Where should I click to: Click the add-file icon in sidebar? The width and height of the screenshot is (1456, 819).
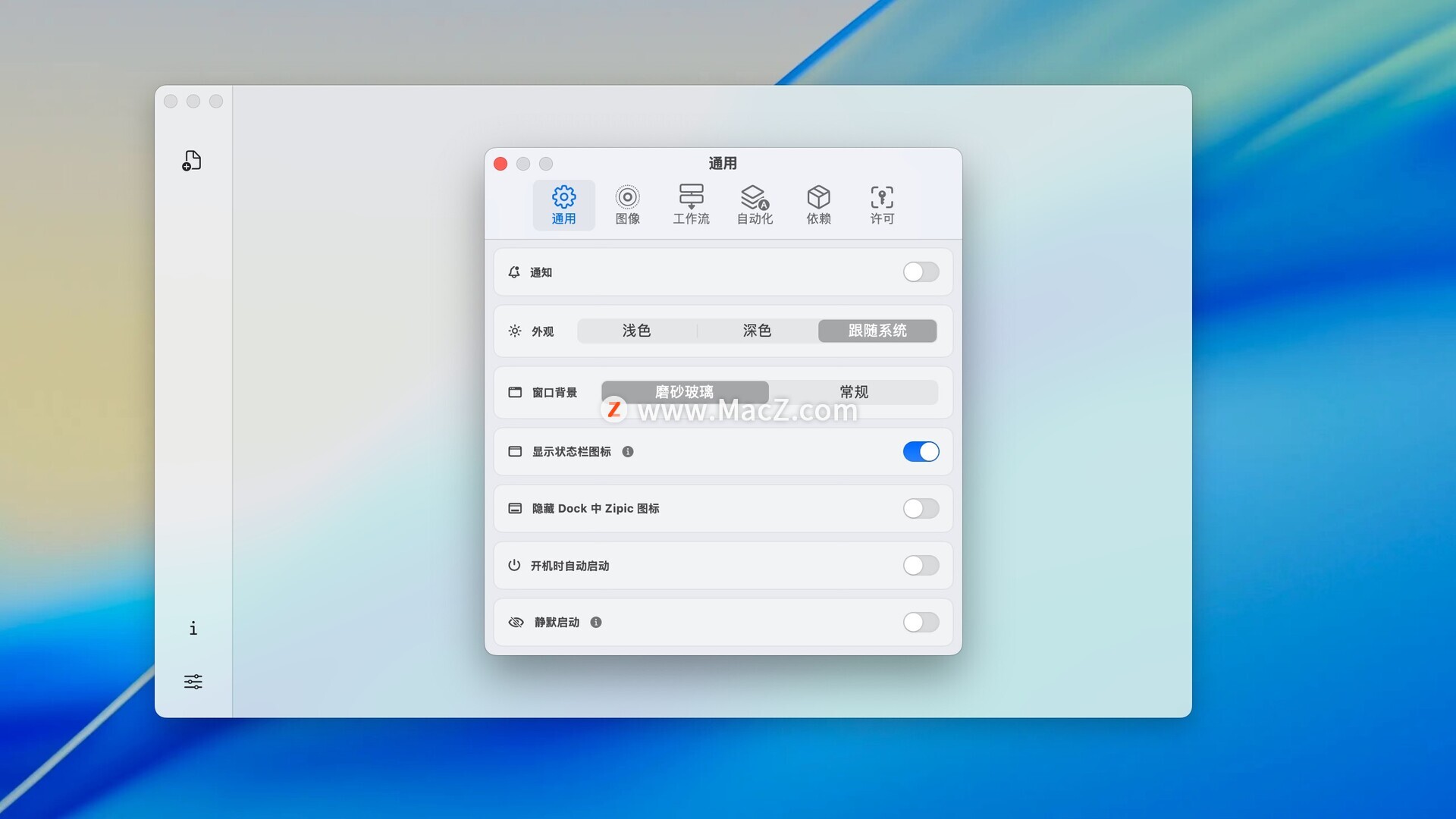click(192, 161)
